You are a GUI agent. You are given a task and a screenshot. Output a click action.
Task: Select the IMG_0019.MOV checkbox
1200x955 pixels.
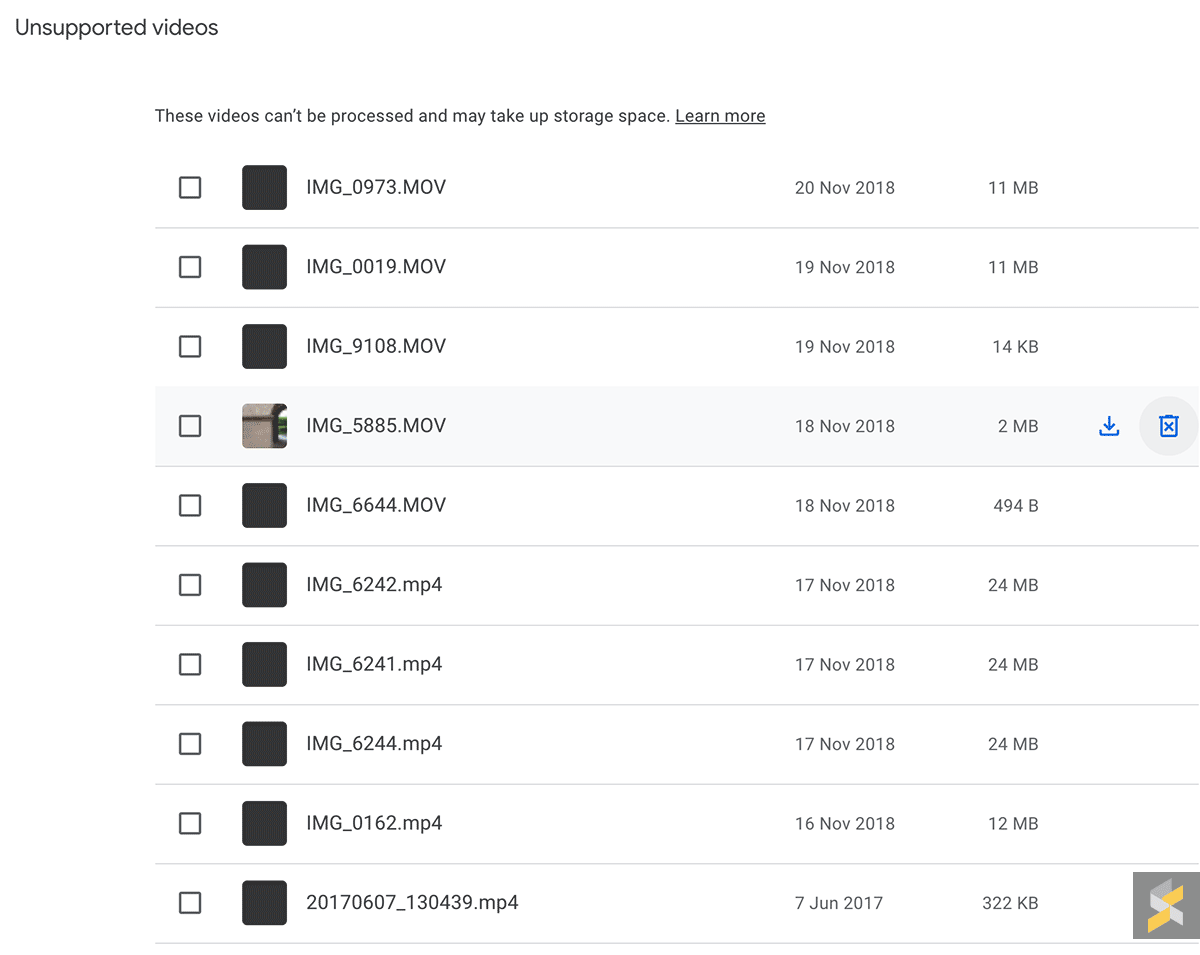pyautogui.click(x=190, y=267)
